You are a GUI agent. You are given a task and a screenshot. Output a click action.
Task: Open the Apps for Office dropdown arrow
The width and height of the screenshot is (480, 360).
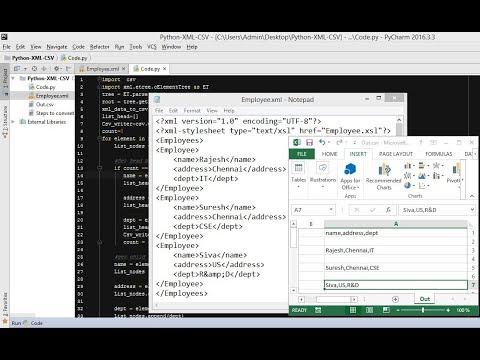(358, 187)
